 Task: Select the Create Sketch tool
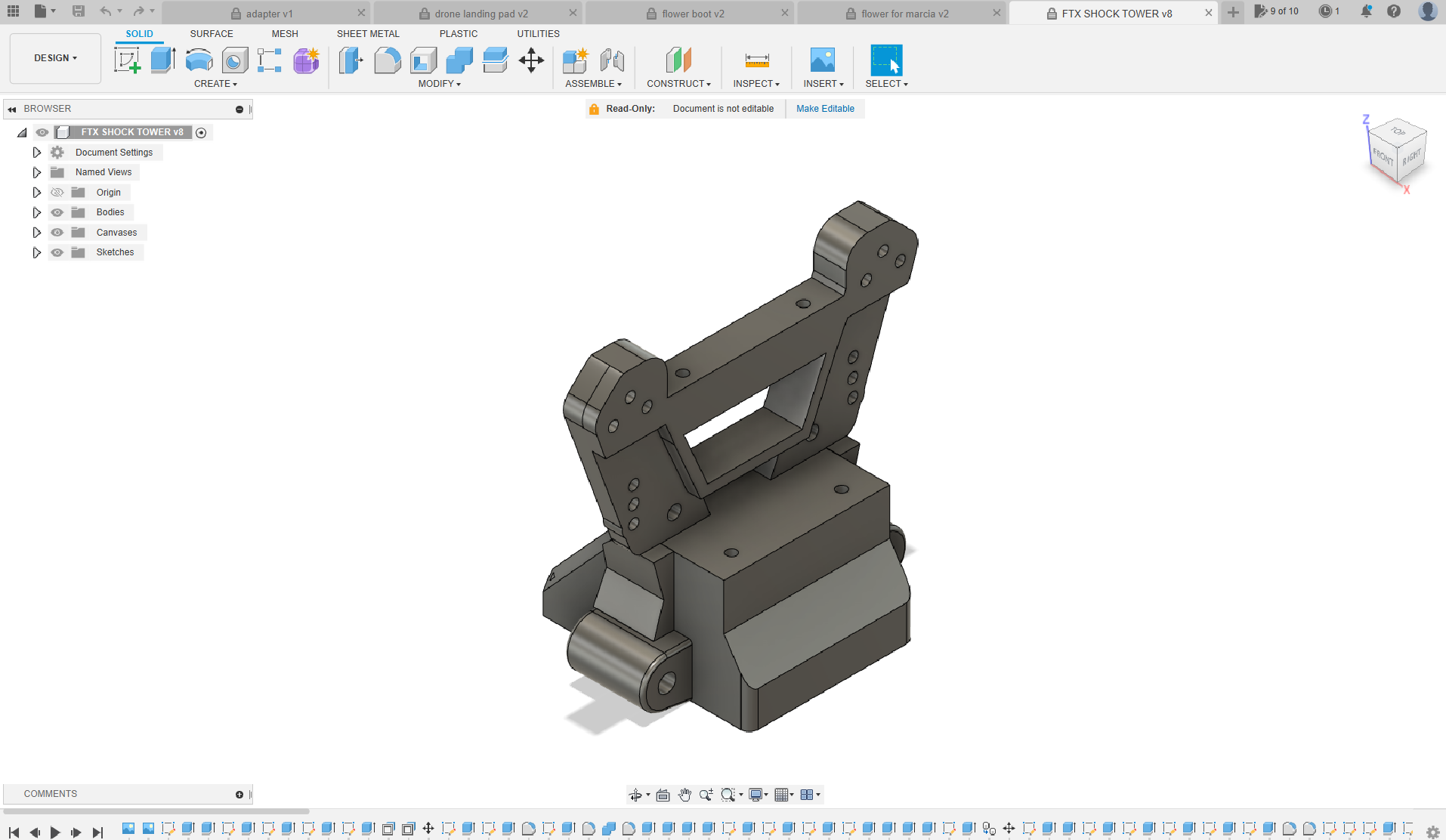point(127,60)
